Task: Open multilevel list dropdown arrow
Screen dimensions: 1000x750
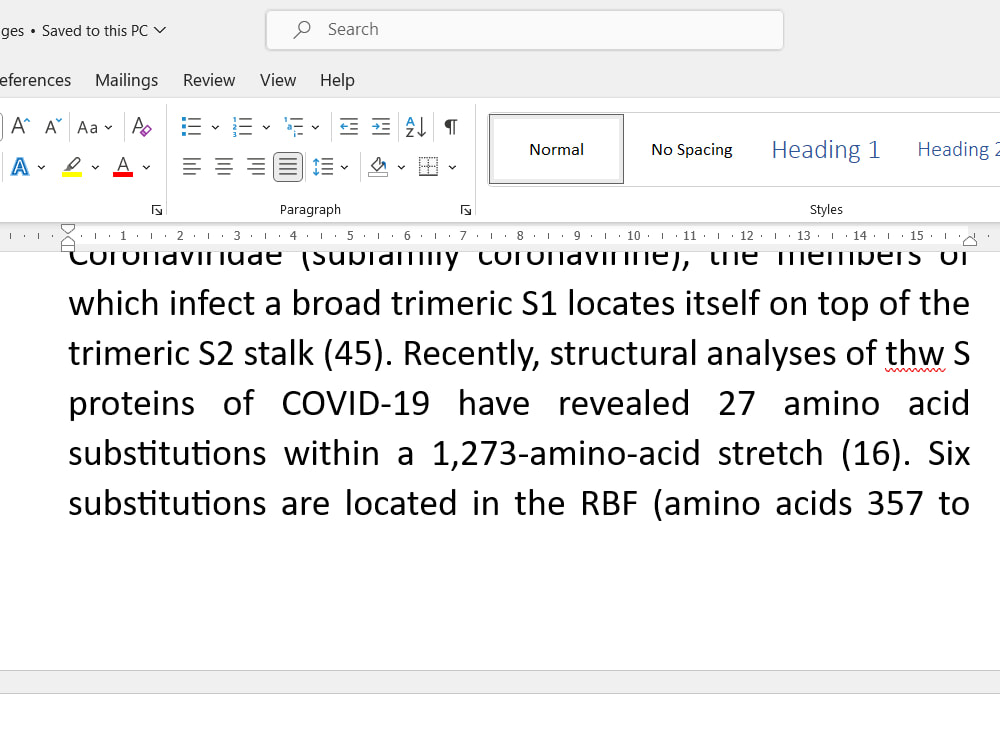Action: click(x=315, y=128)
